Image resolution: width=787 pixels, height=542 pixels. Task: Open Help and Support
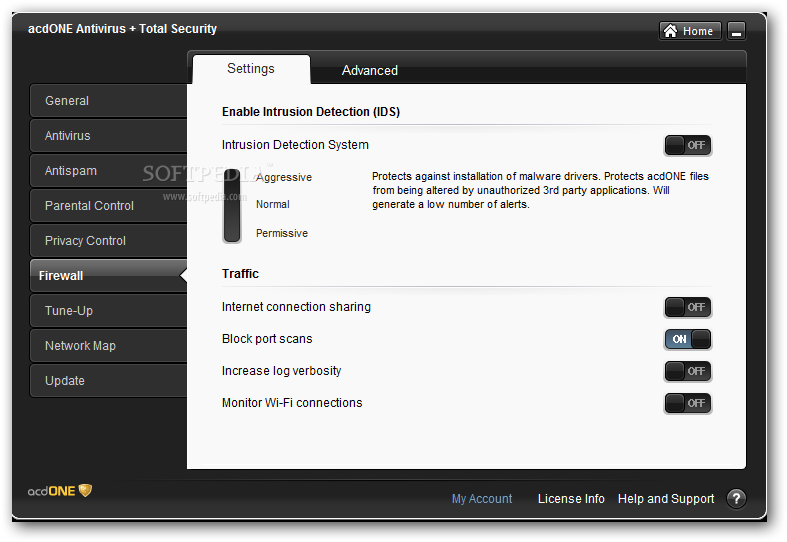(x=666, y=499)
